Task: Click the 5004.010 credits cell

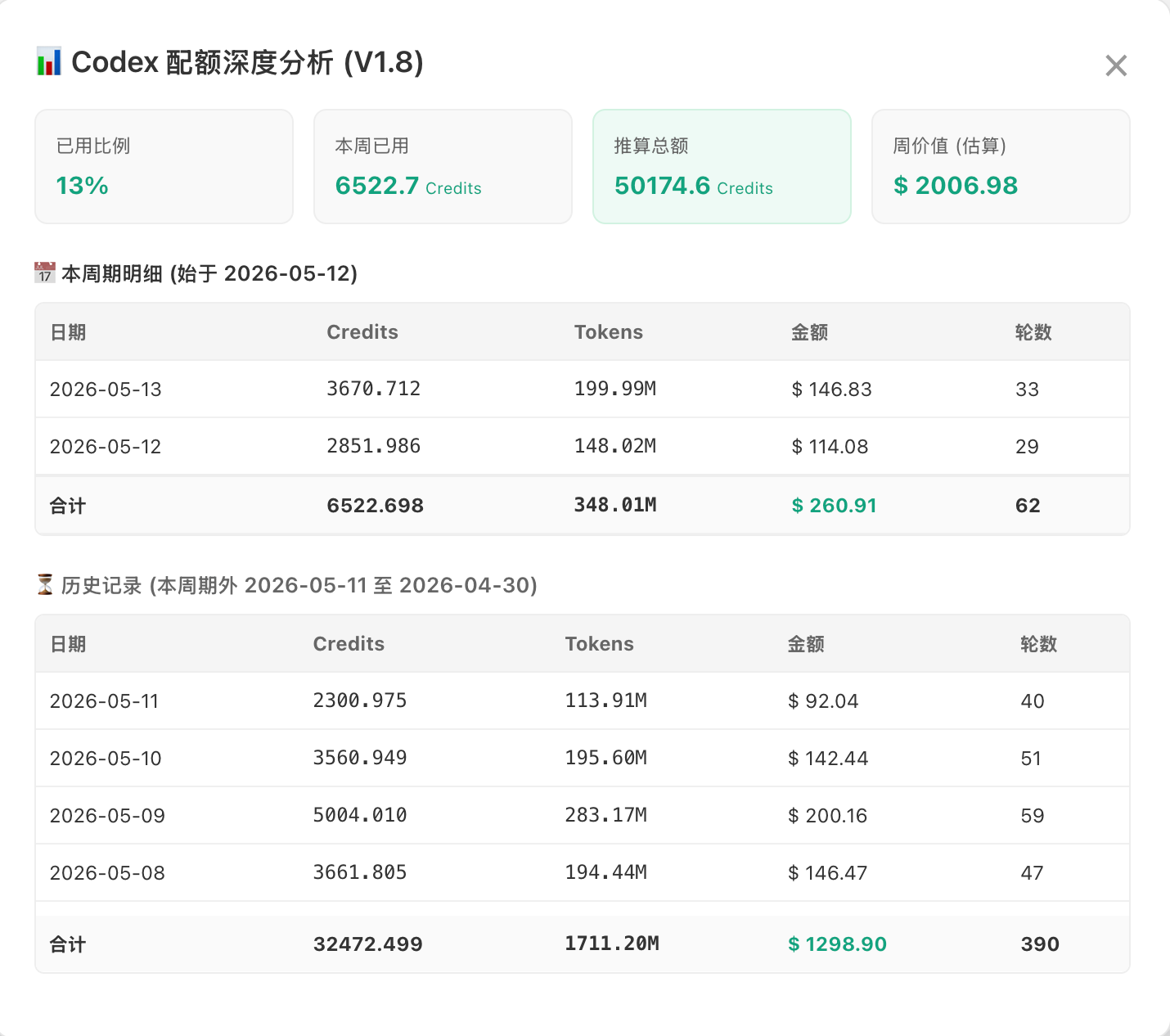Action: [360, 815]
